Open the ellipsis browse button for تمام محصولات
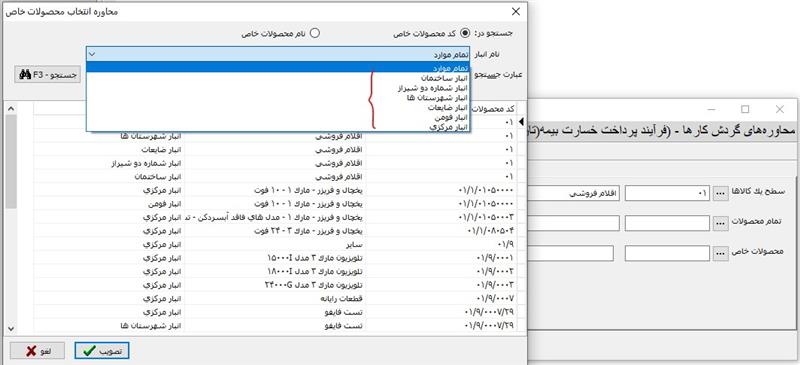The width and height of the screenshot is (800, 365). (x=720, y=223)
